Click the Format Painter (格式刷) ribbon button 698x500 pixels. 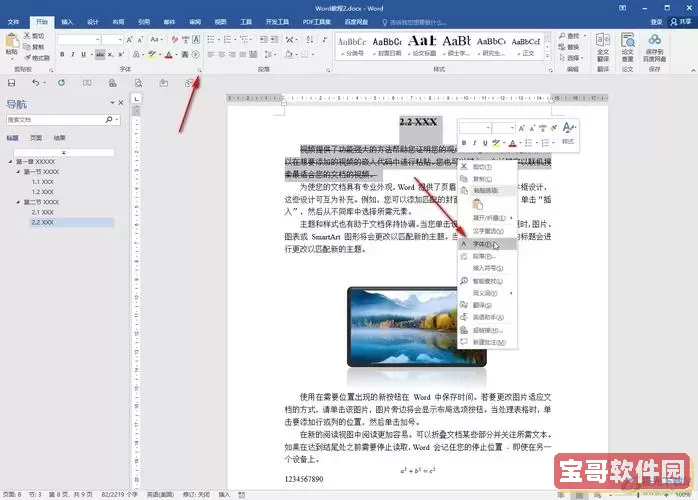37,58
